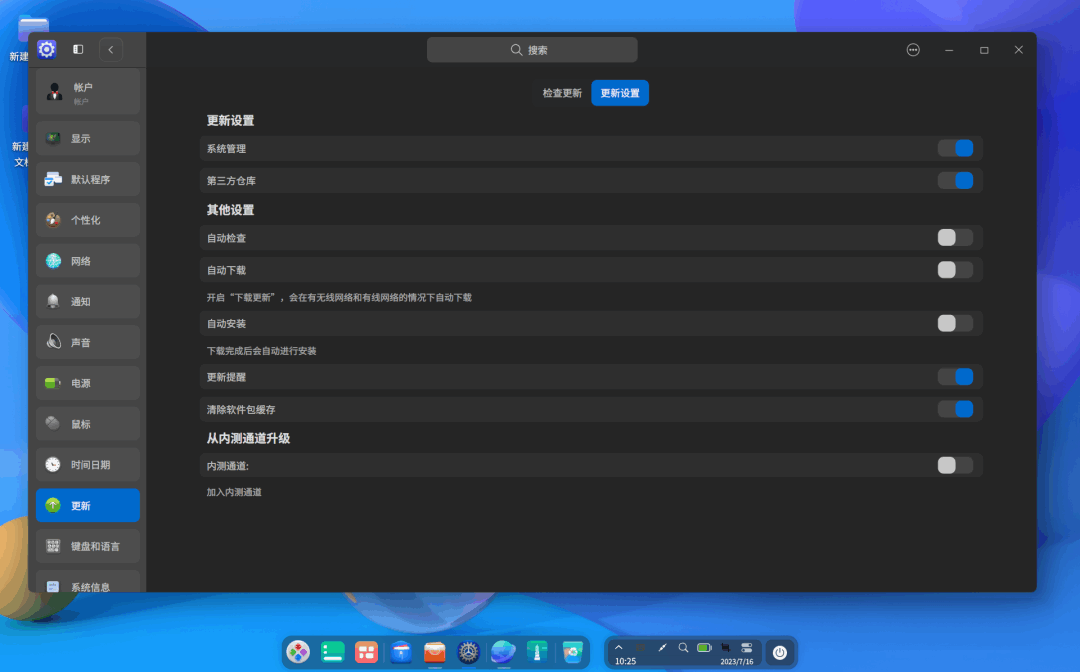Screen dimensions: 1080x672
Task: Open the 显示 display settings
Action: pyautogui.click(x=87, y=138)
